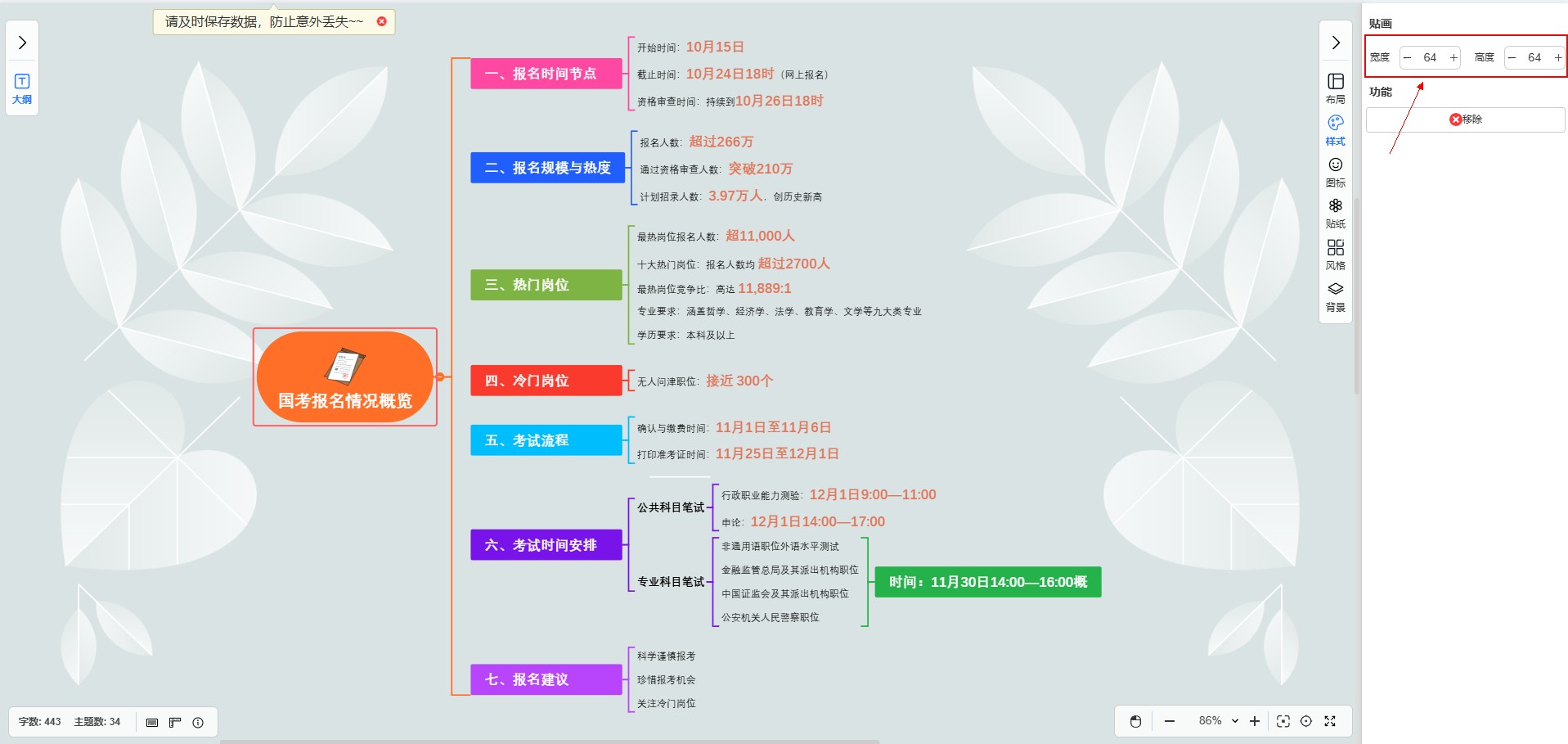Select the 三、热门岗位 topic node
The width and height of the screenshot is (1568, 744).
(546, 285)
